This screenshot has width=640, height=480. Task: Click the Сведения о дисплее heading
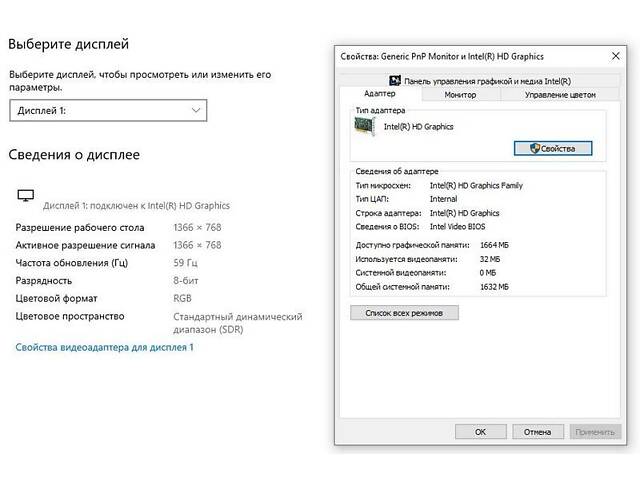tap(74, 155)
